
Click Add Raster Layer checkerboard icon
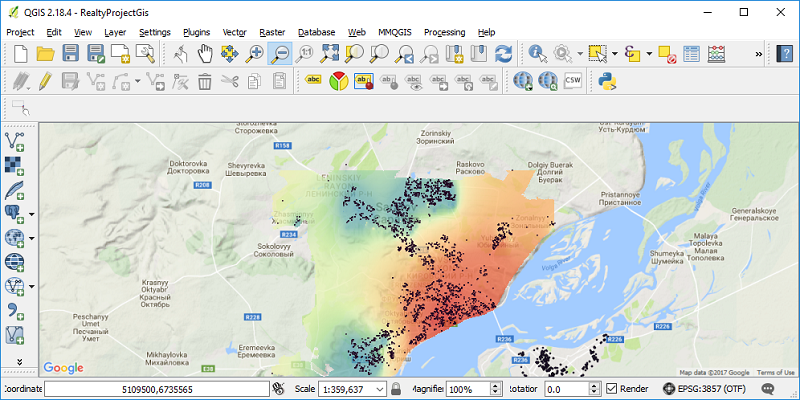pos(14,165)
